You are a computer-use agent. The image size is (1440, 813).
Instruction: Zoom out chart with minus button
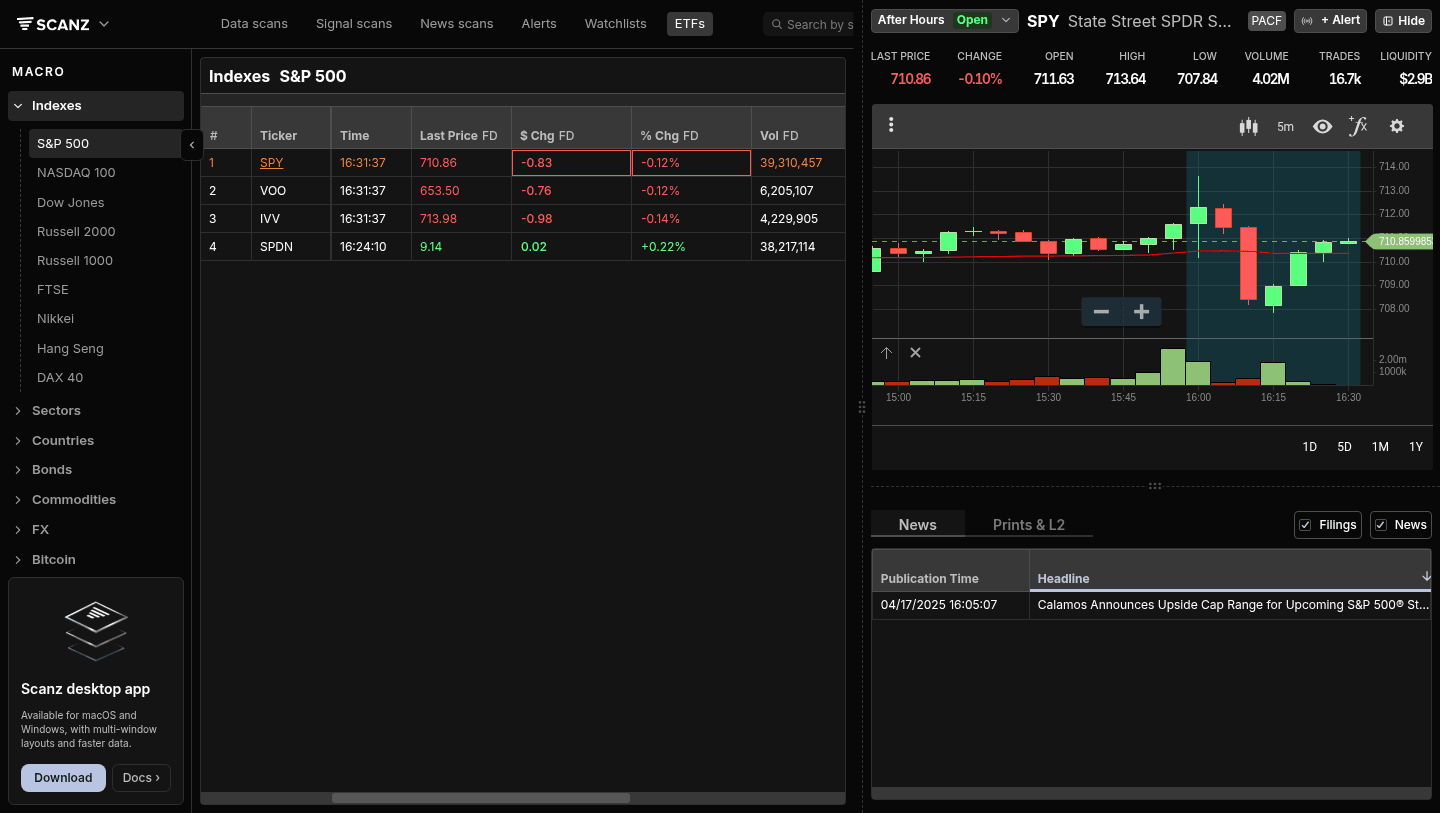[1101, 312]
